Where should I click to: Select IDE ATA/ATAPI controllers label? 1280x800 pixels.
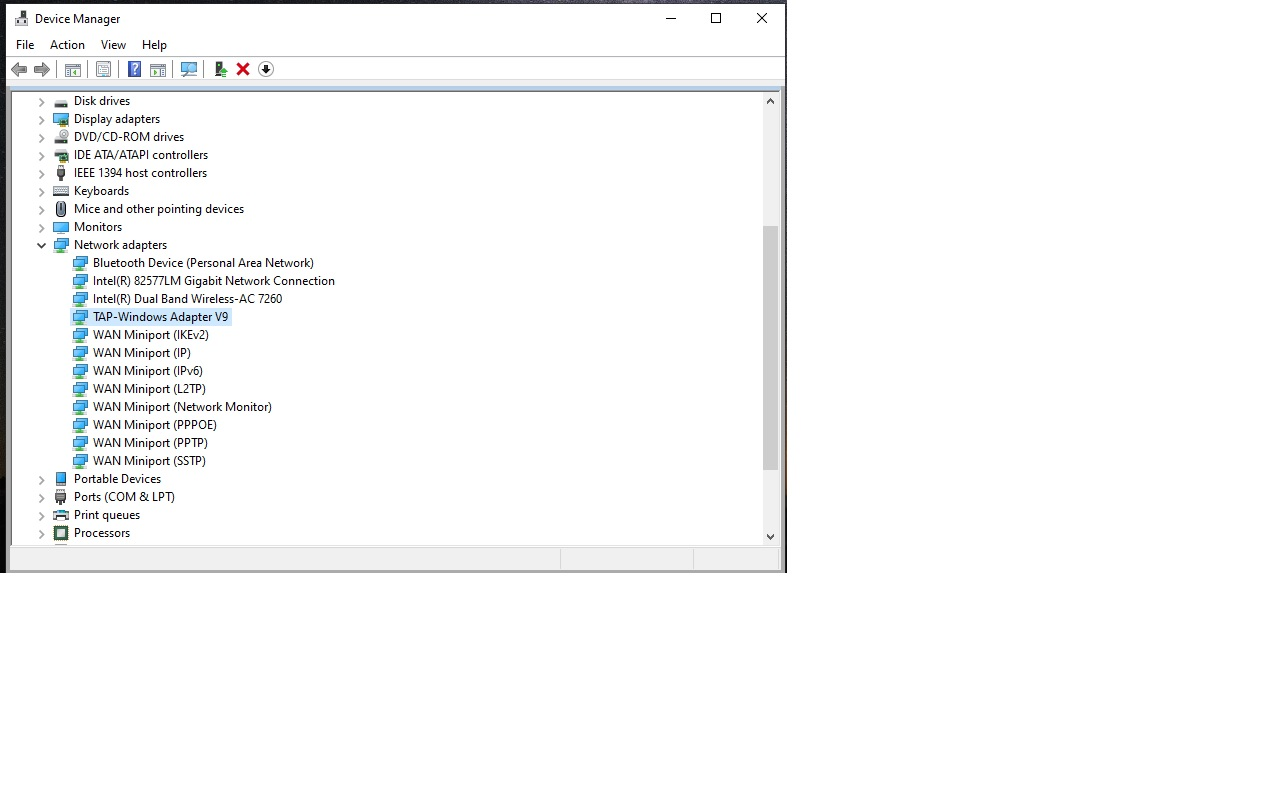[x=141, y=155]
